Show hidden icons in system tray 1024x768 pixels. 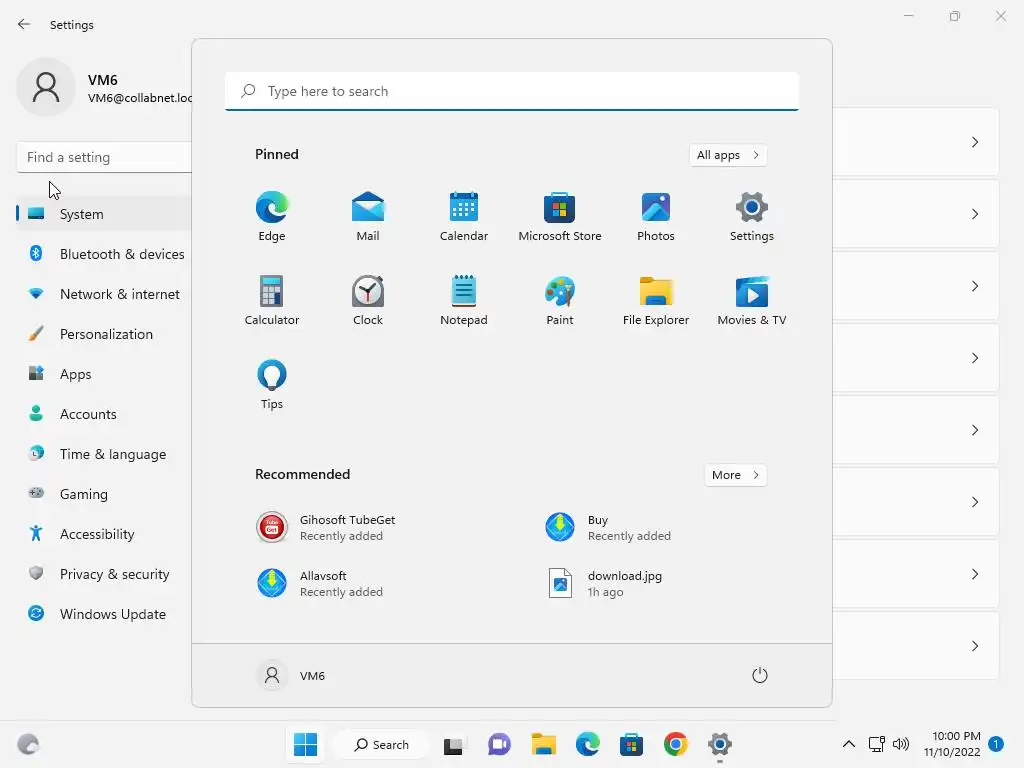tap(848, 744)
